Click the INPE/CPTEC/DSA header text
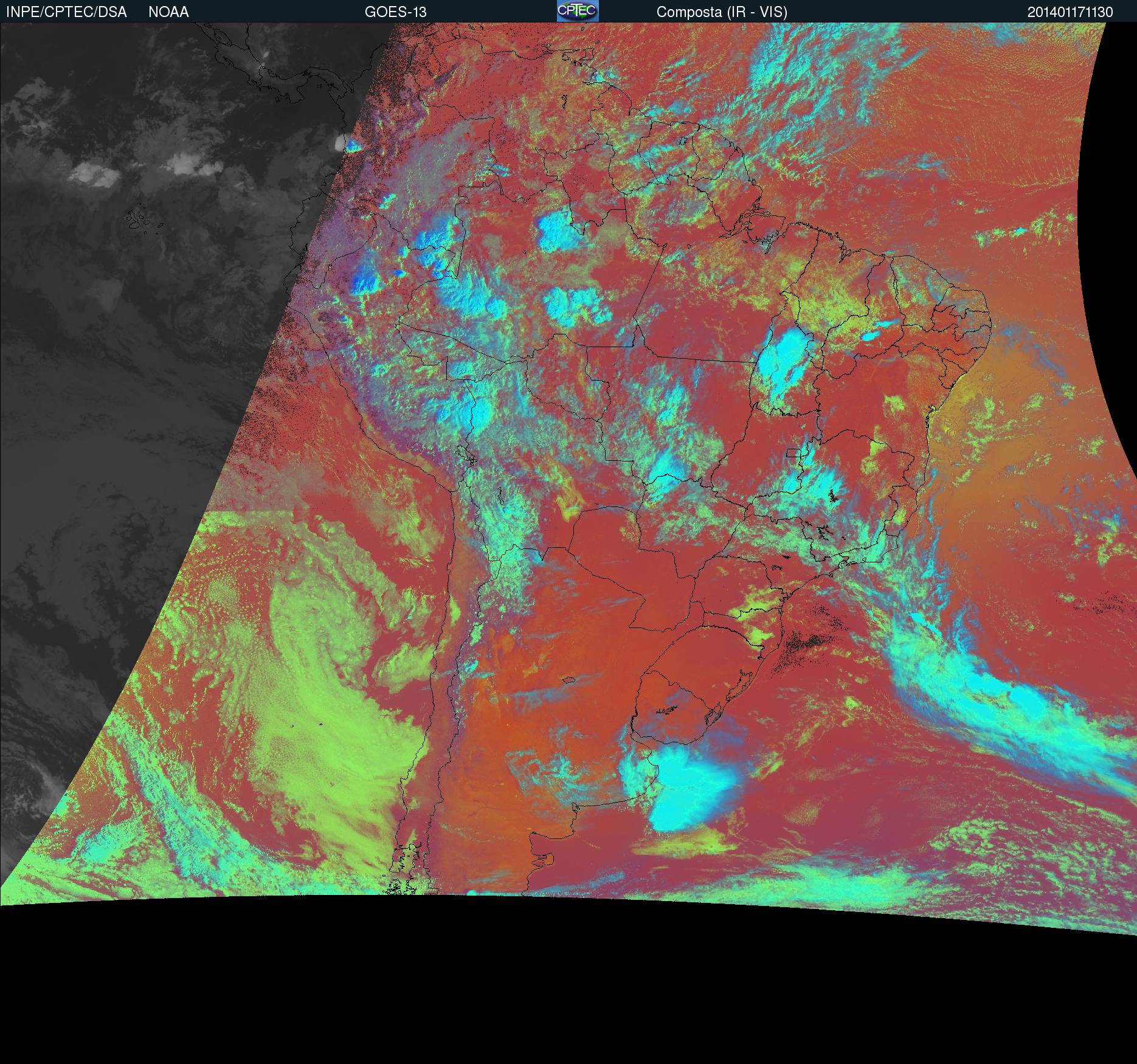 tap(66, 12)
